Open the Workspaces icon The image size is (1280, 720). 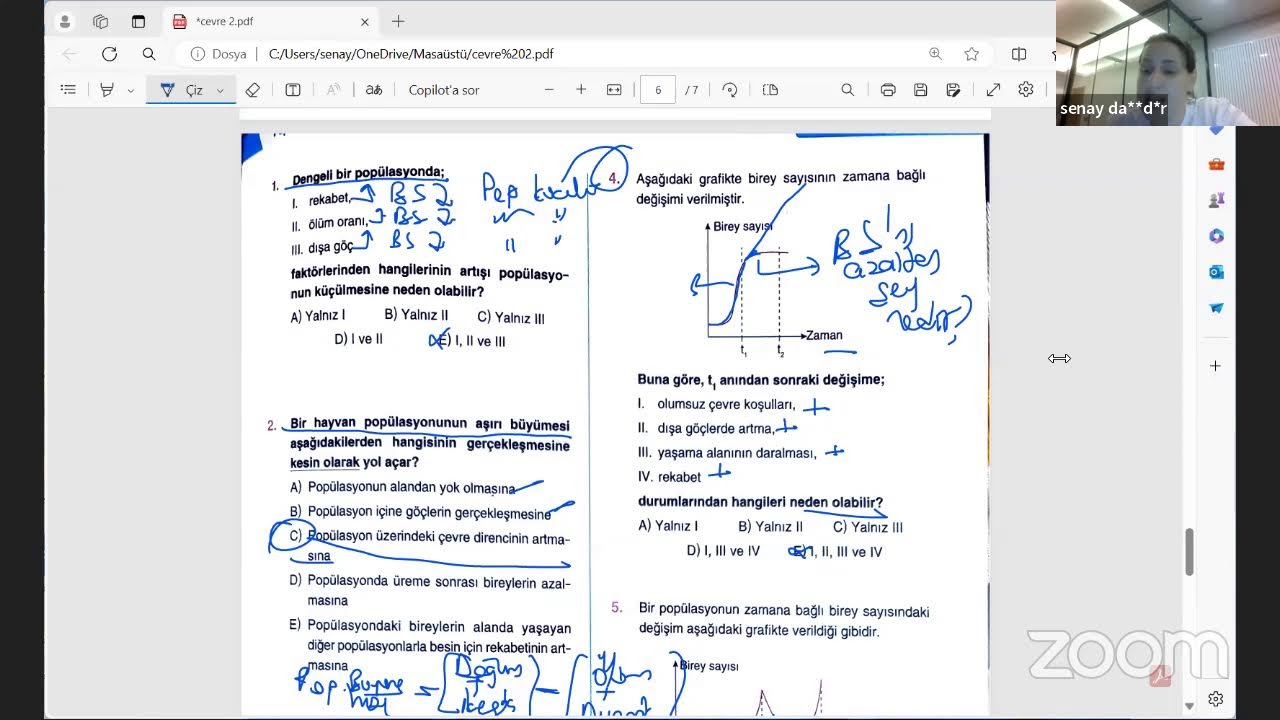(x=100, y=21)
